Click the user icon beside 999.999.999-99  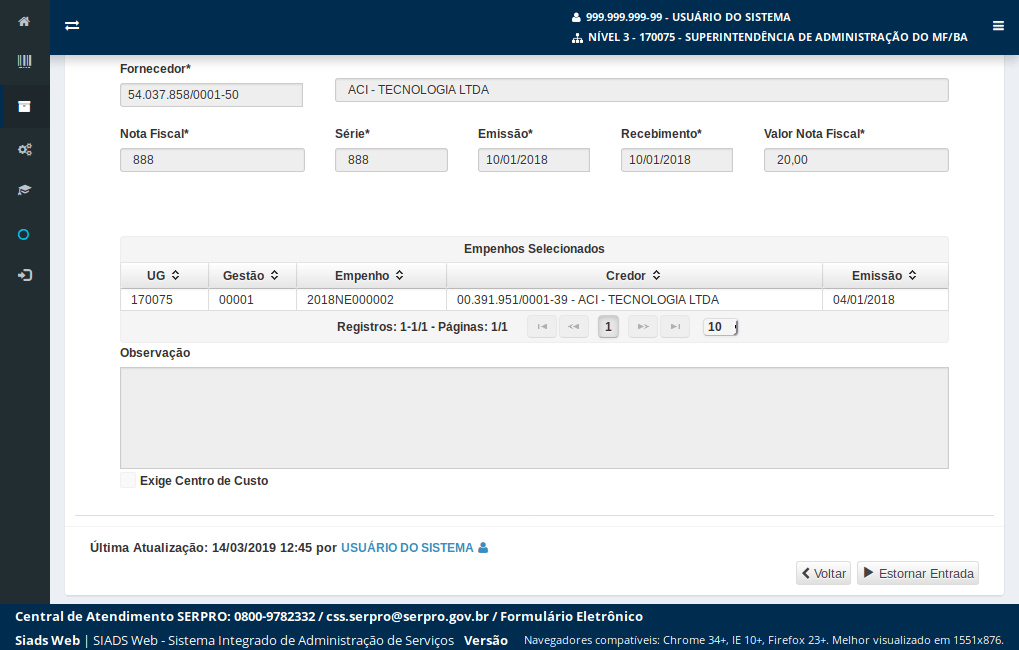pos(576,18)
